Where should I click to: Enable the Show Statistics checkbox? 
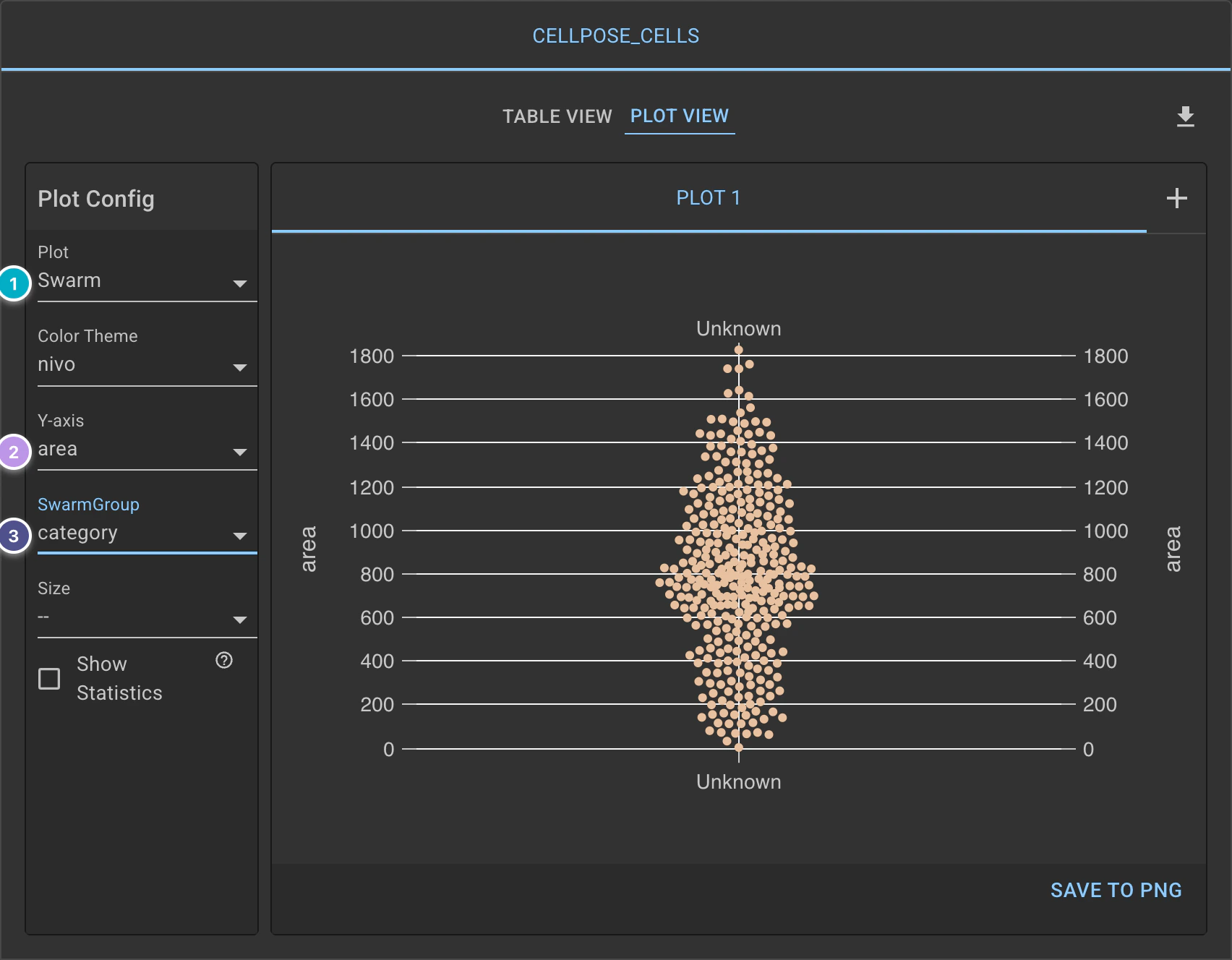click(x=49, y=679)
